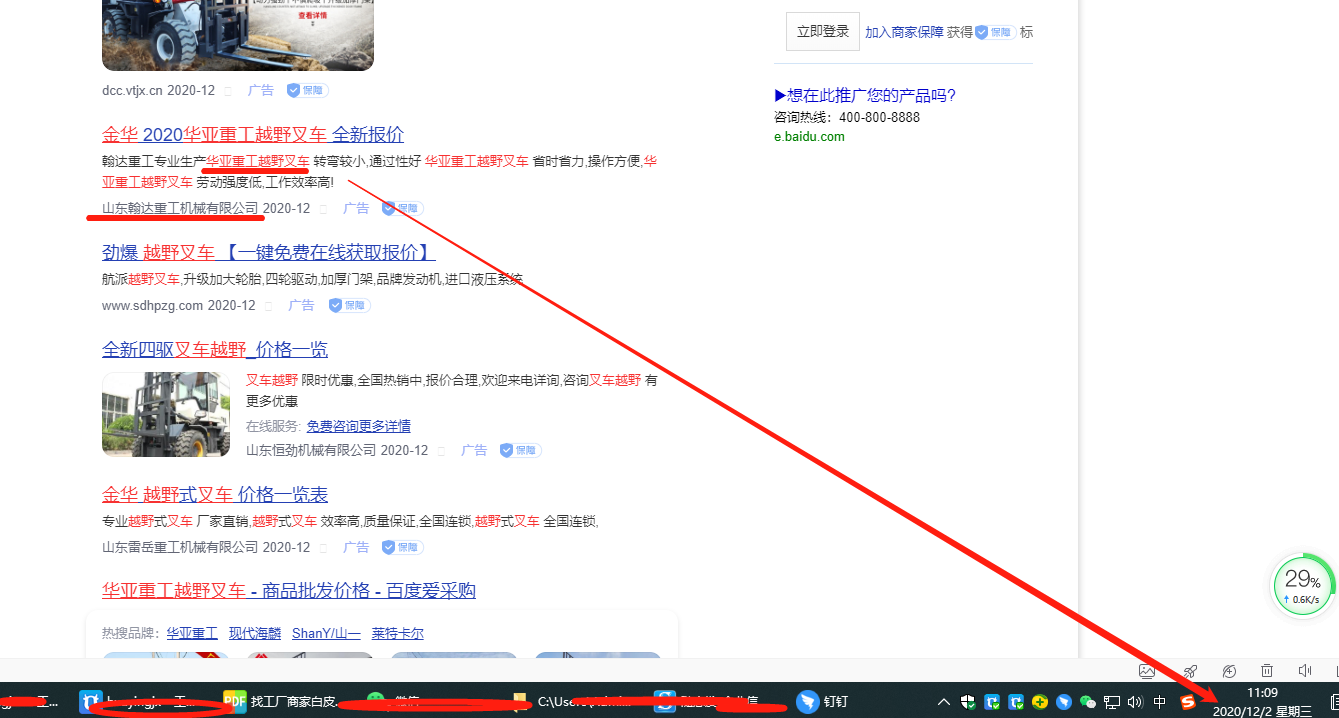
Task: Click 广告 label next to dcc.vtjx.cn
Action: click(x=261, y=90)
